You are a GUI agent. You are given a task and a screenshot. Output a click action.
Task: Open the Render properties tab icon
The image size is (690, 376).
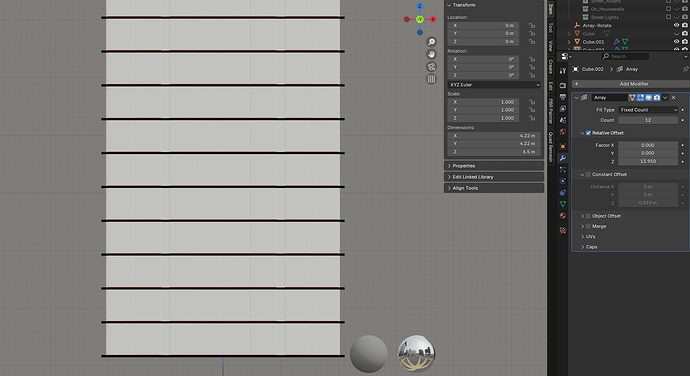tap(562, 85)
